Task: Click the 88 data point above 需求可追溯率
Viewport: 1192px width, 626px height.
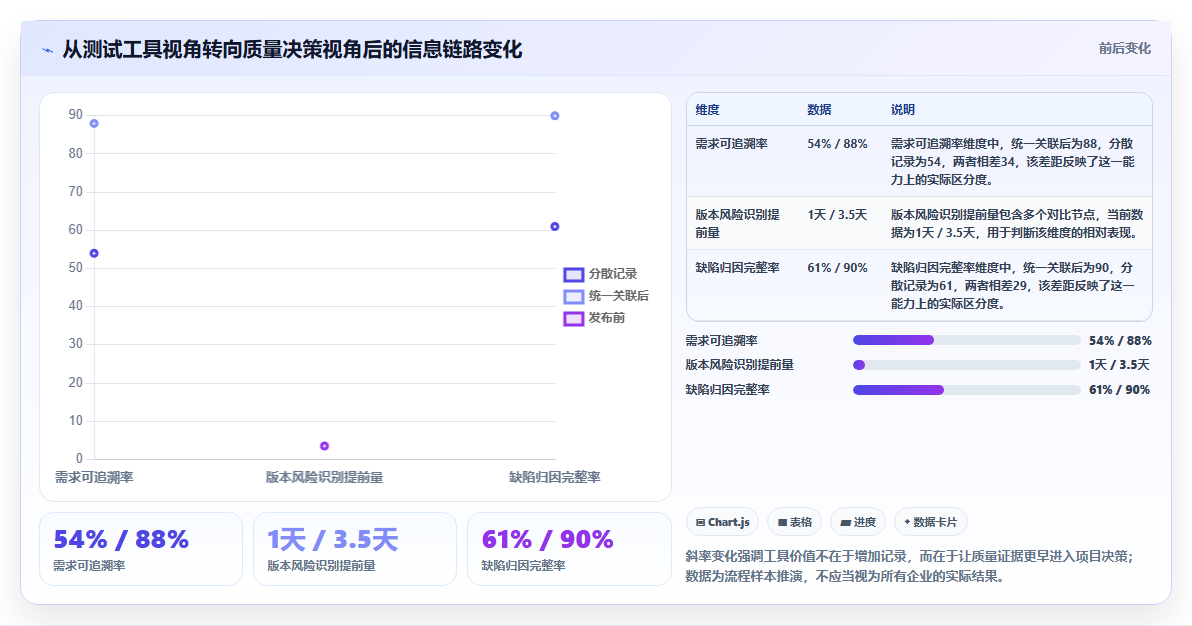Action: point(94,123)
